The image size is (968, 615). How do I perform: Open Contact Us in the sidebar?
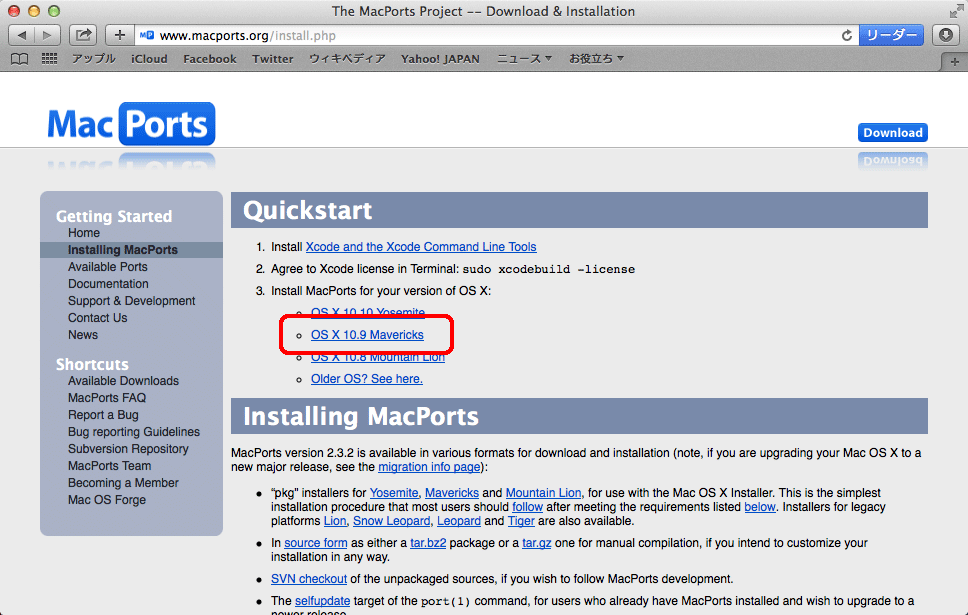click(98, 317)
